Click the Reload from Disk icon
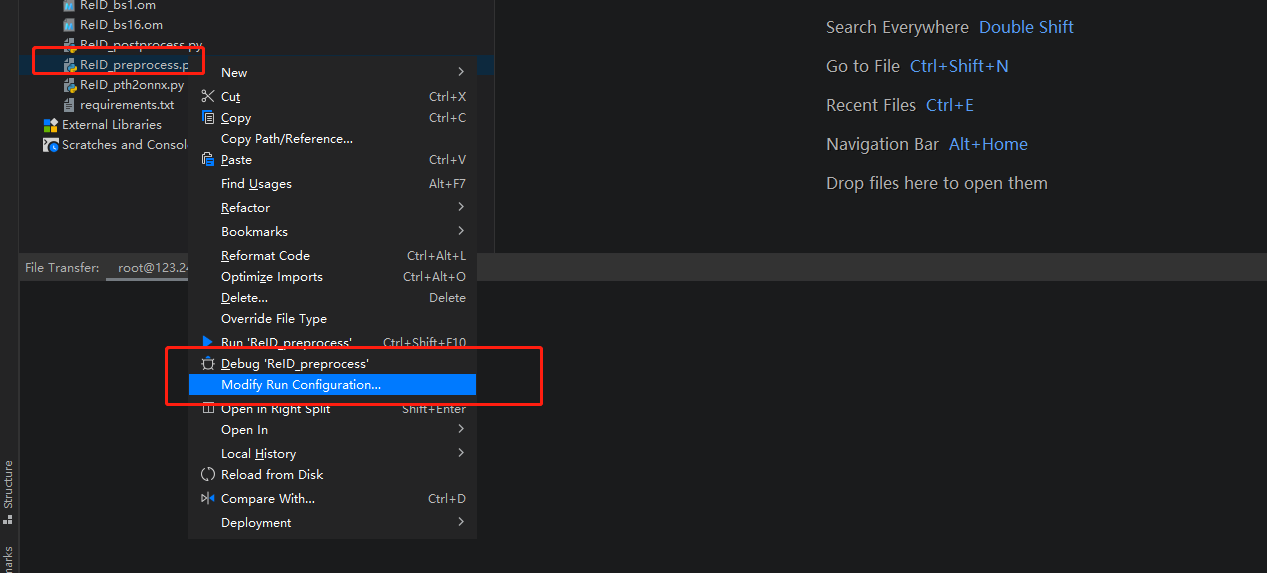This screenshot has width=1267, height=573. 208,474
